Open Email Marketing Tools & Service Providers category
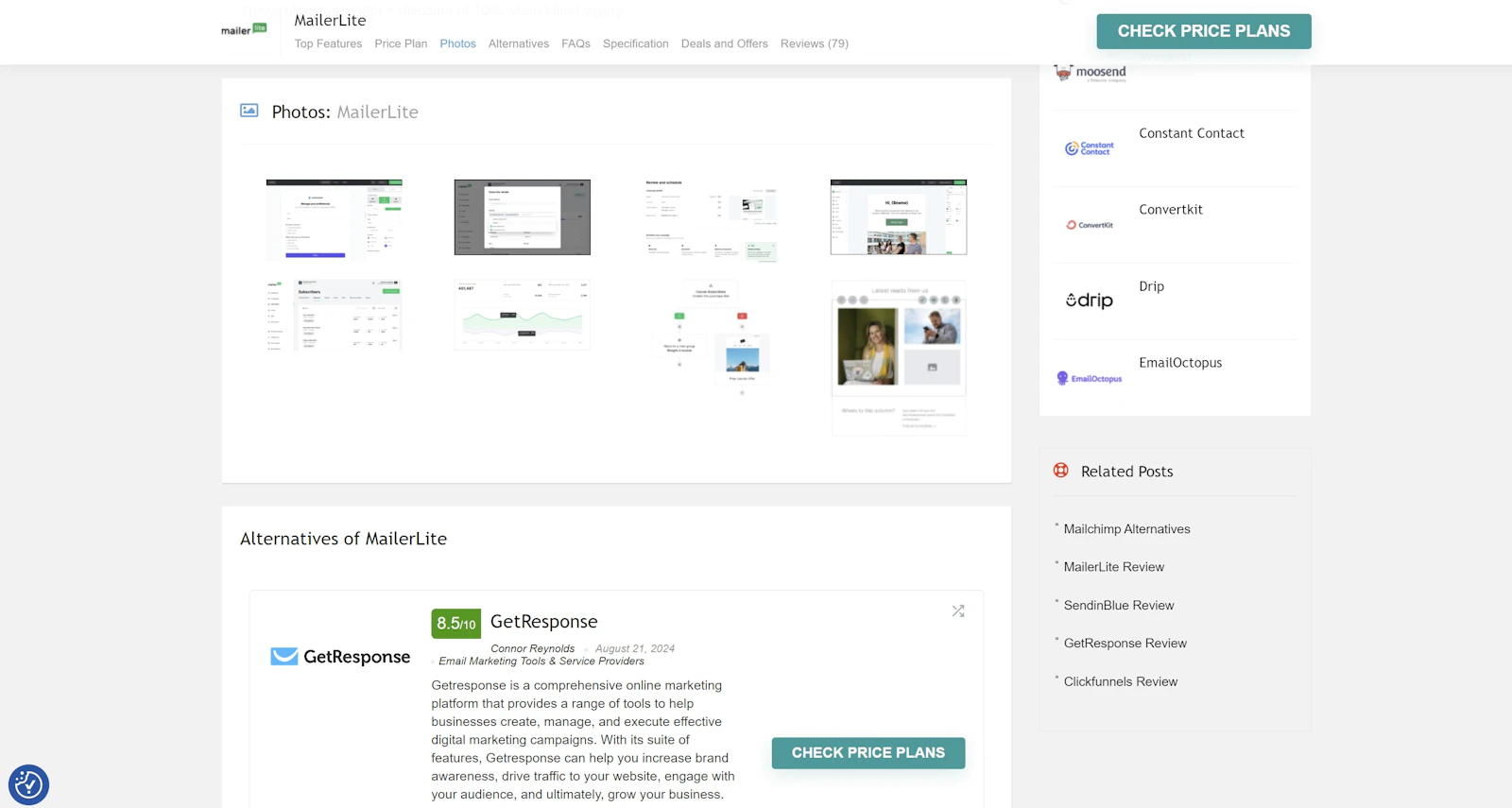Screen dimensions: 1512x808 tap(541, 662)
